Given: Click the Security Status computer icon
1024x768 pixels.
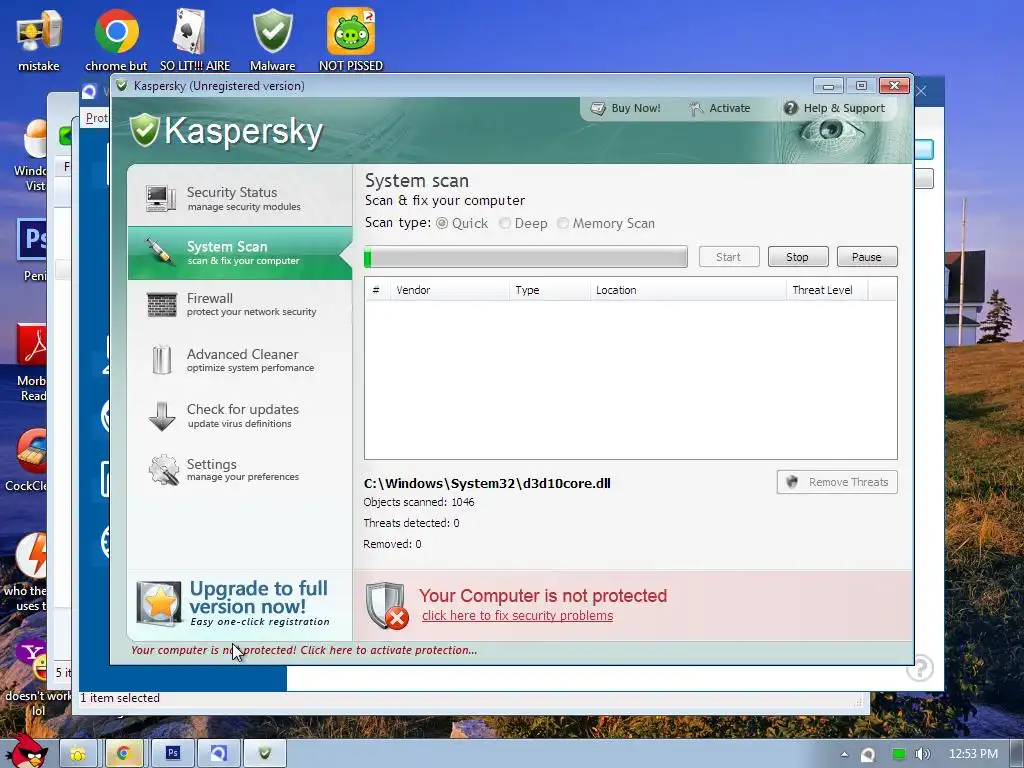Looking at the screenshot, I should [161, 199].
